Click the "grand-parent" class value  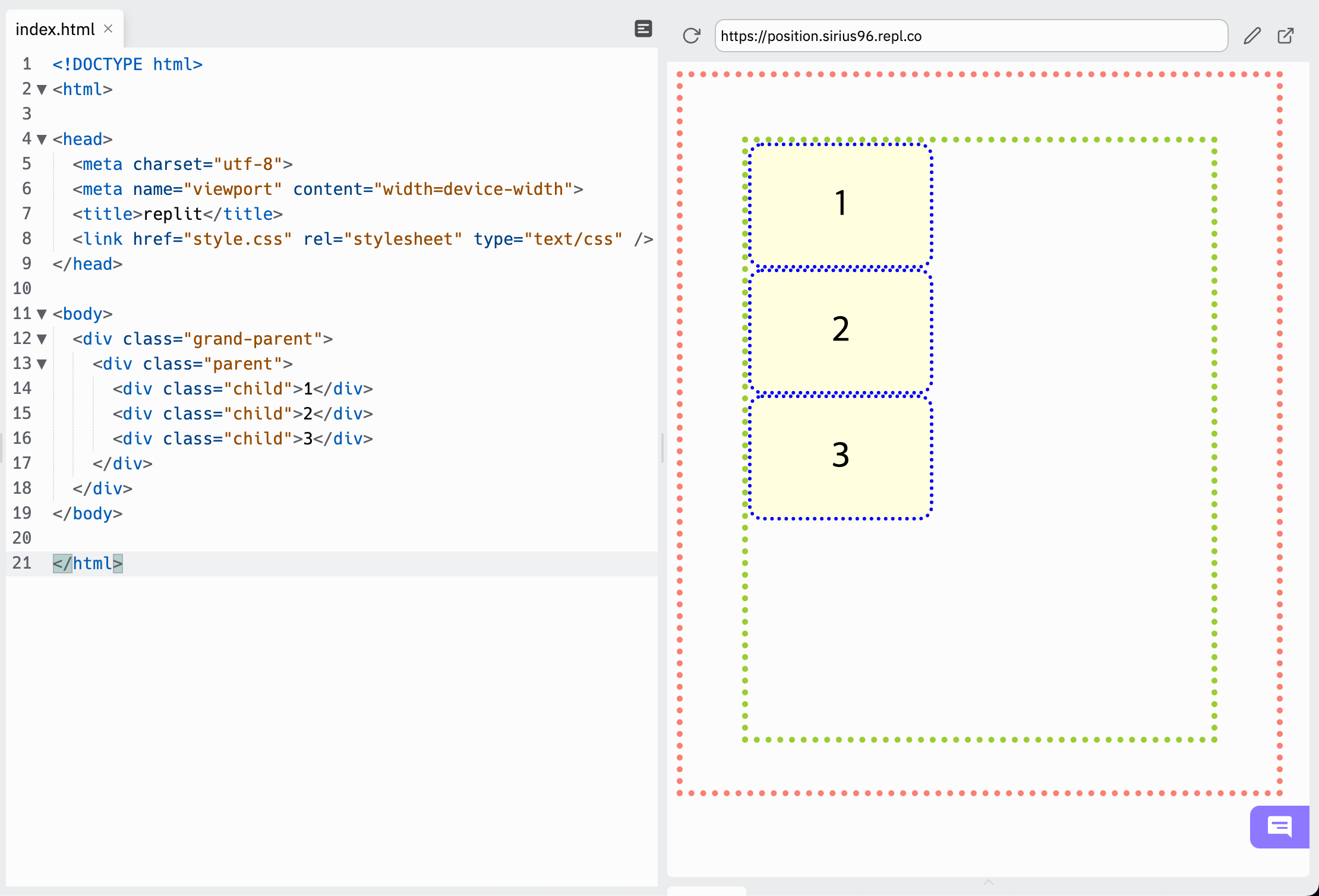click(253, 339)
